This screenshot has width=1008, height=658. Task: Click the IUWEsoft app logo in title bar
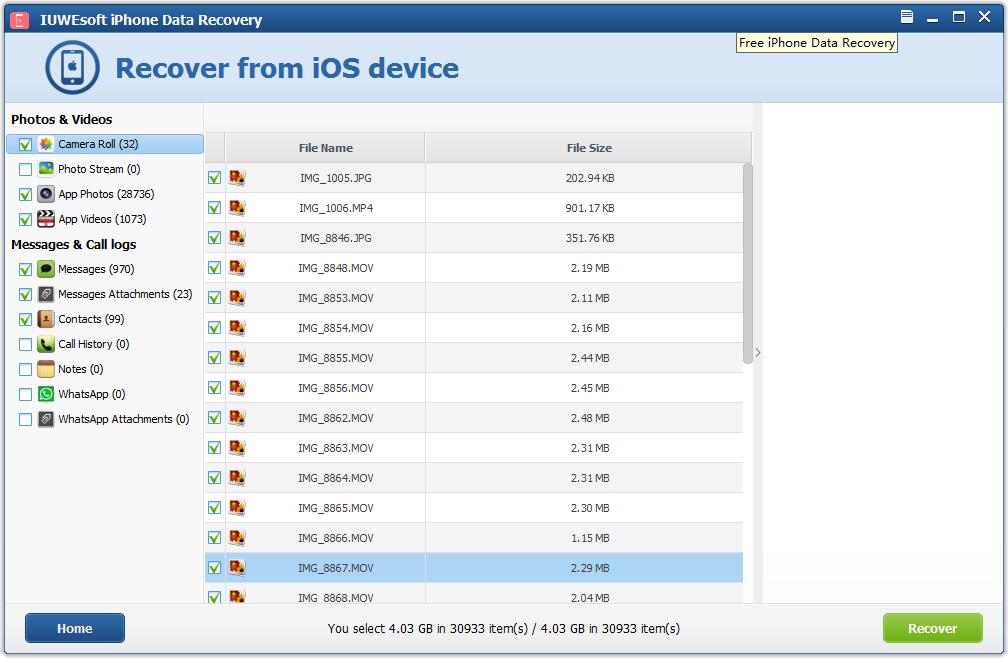point(20,20)
